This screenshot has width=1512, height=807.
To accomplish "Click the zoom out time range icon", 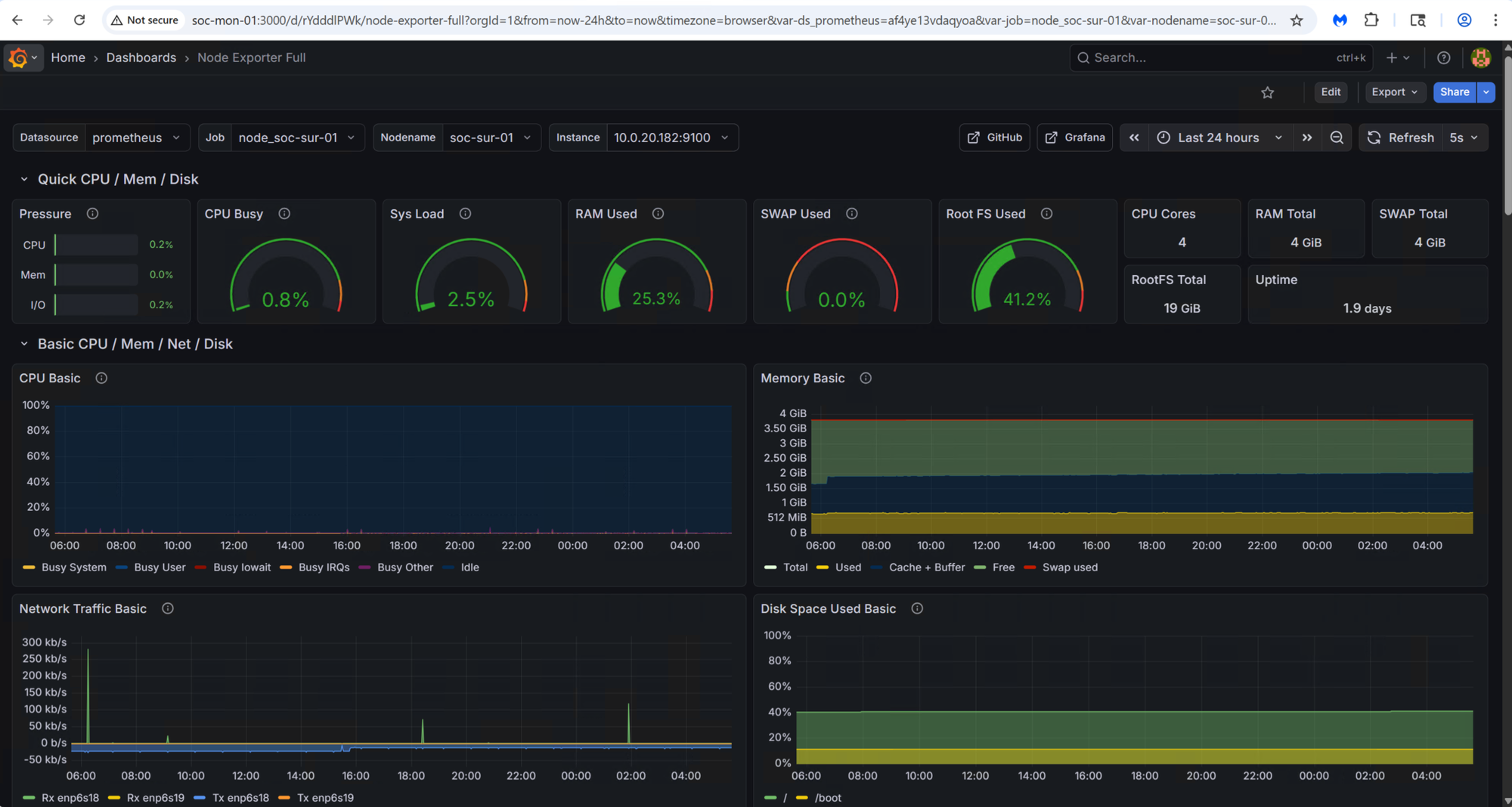I will coord(1337,138).
